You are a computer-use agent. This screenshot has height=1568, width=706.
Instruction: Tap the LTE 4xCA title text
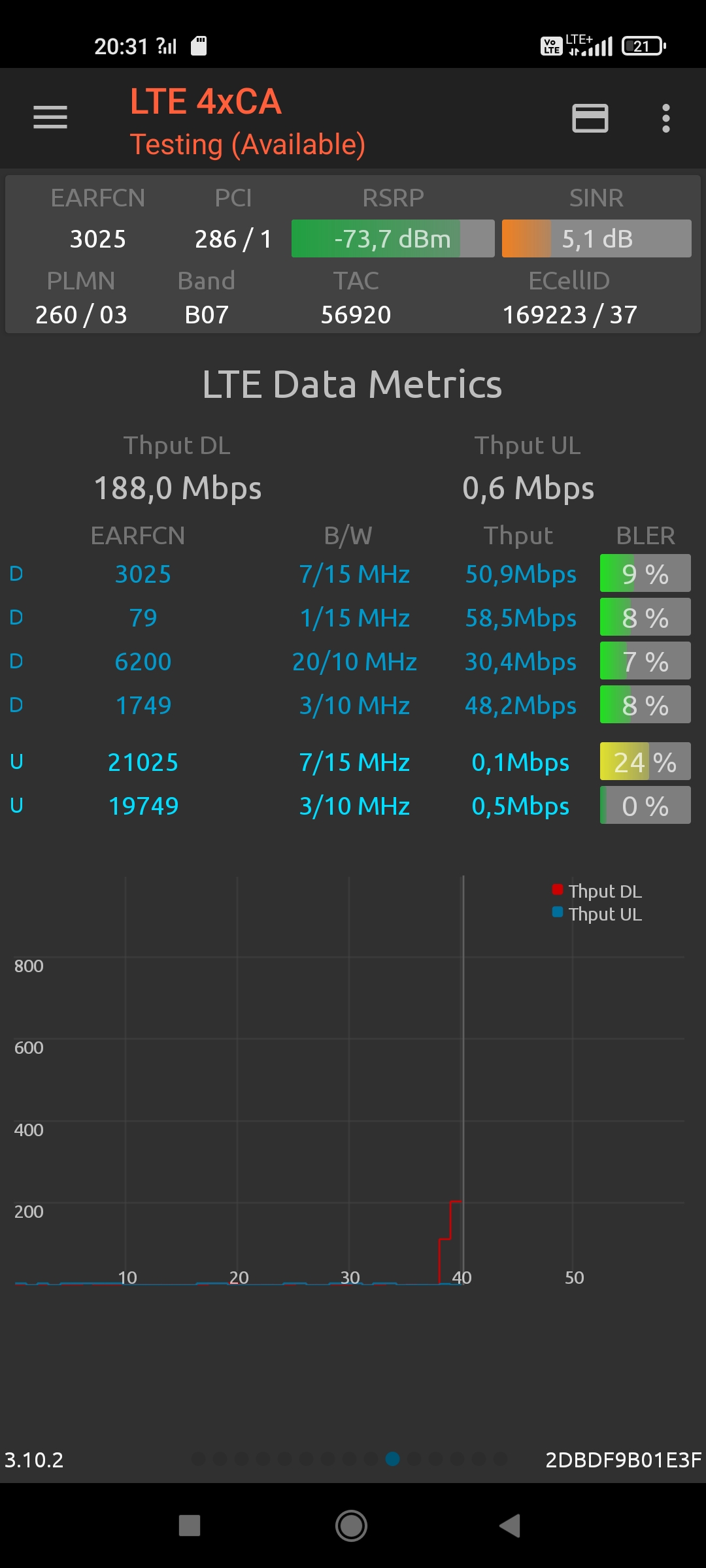click(x=206, y=102)
